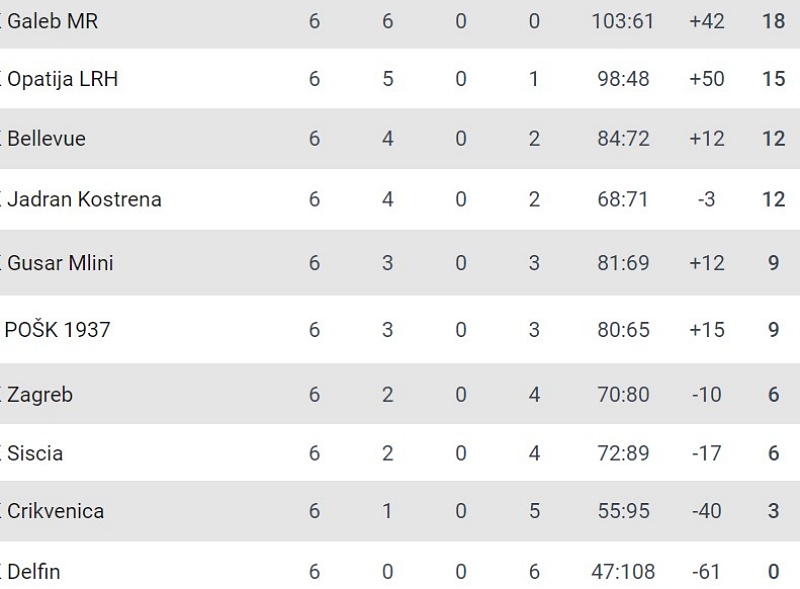Select the Opatija LRH team name
This screenshot has height=589, width=800.
tap(63, 79)
